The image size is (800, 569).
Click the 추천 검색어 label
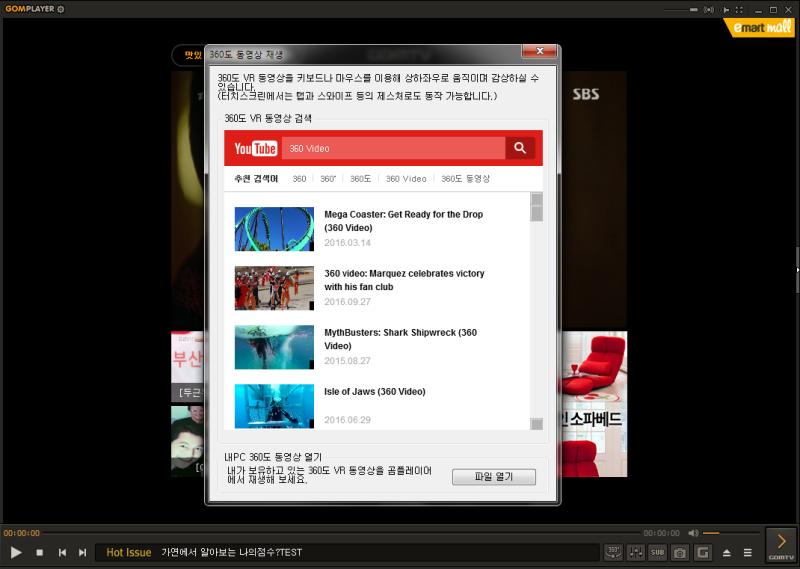click(x=256, y=179)
